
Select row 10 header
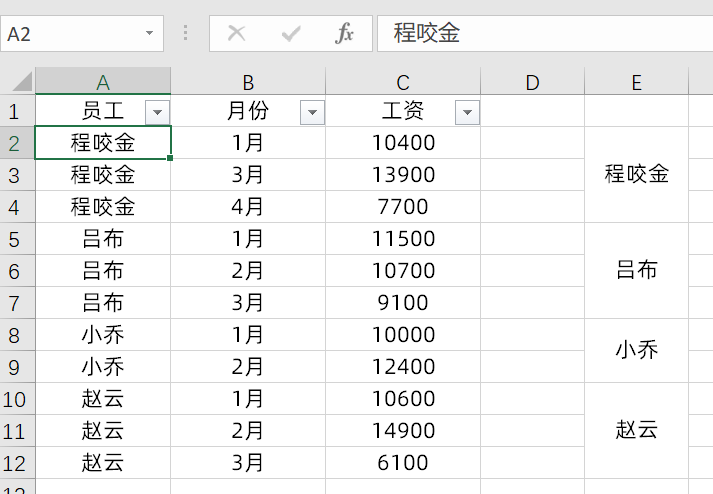pyautogui.click(x=17, y=399)
